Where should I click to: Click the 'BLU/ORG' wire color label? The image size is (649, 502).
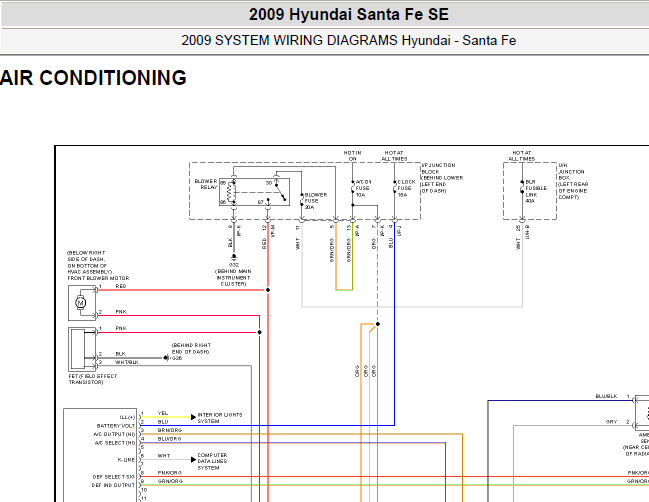170,439
